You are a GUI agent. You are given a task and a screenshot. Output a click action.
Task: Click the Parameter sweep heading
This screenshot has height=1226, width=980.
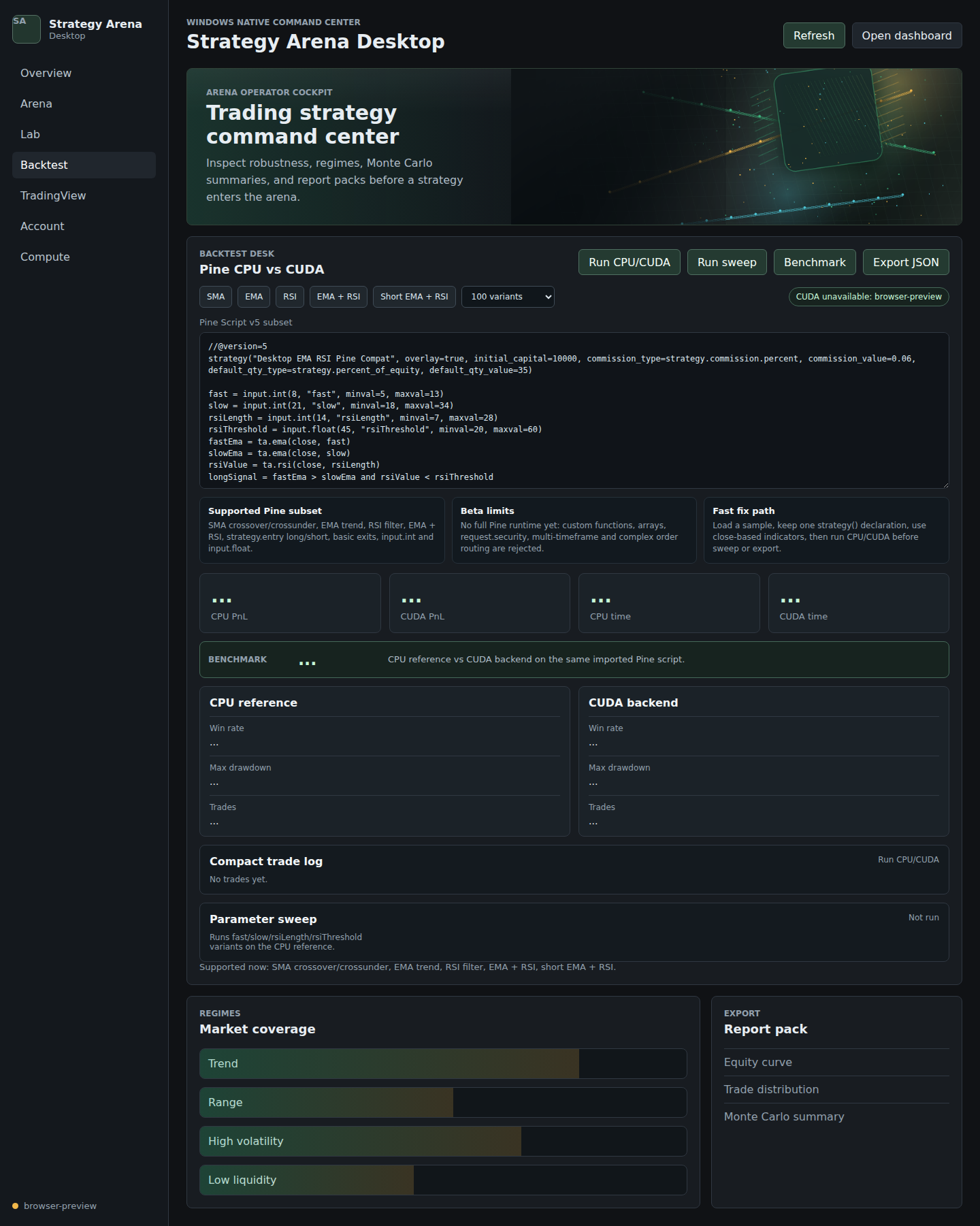click(x=263, y=919)
